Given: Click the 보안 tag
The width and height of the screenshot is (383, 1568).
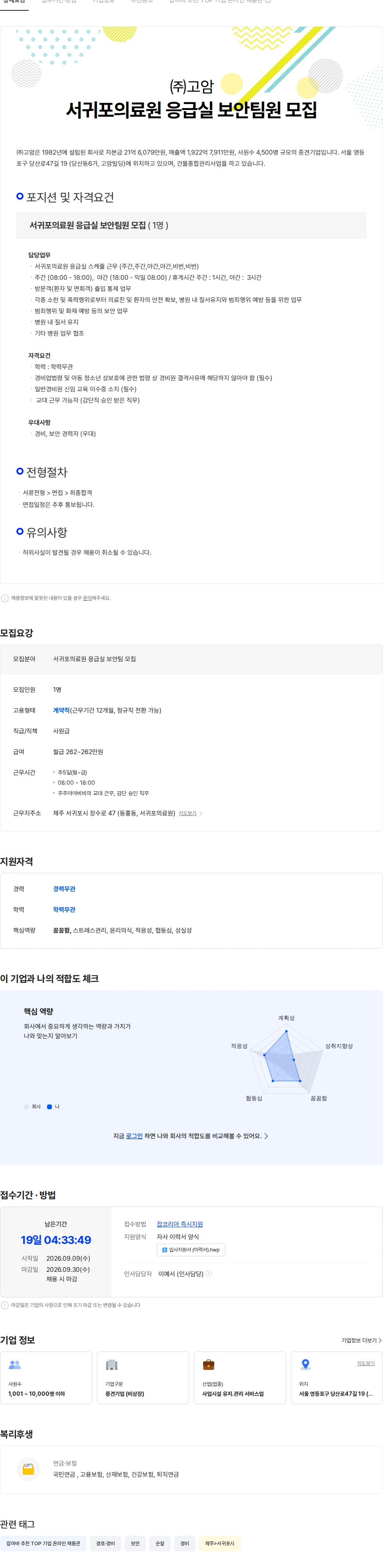Looking at the screenshot, I should click(135, 1544).
